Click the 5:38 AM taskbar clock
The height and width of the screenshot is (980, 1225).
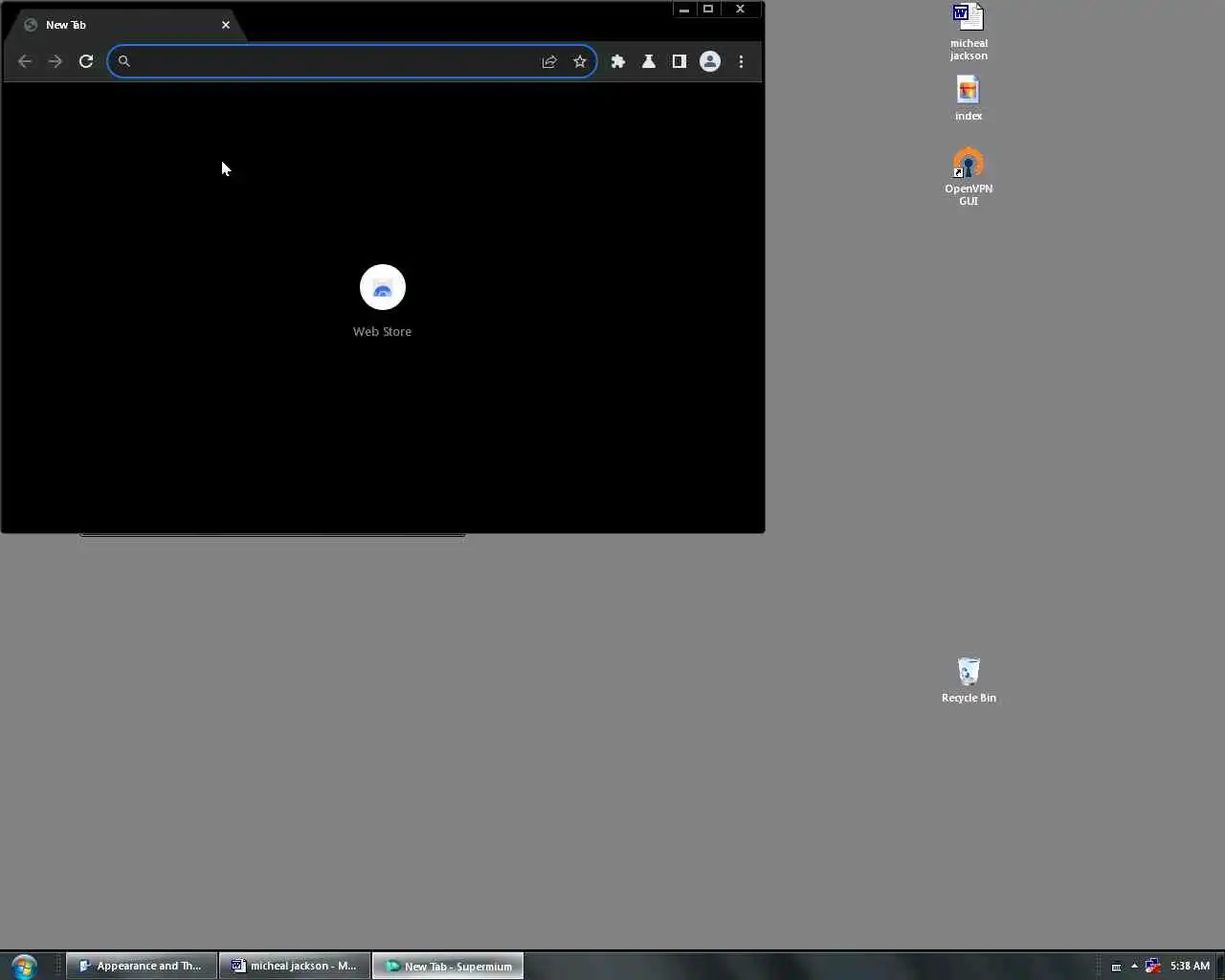click(x=1190, y=966)
